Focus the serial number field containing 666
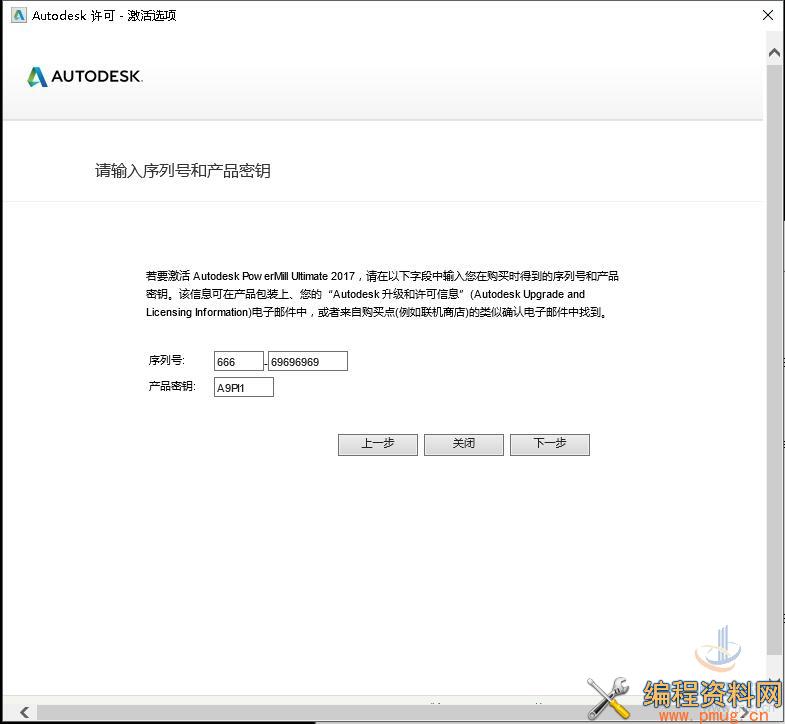This screenshot has width=785, height=724. 239,361
